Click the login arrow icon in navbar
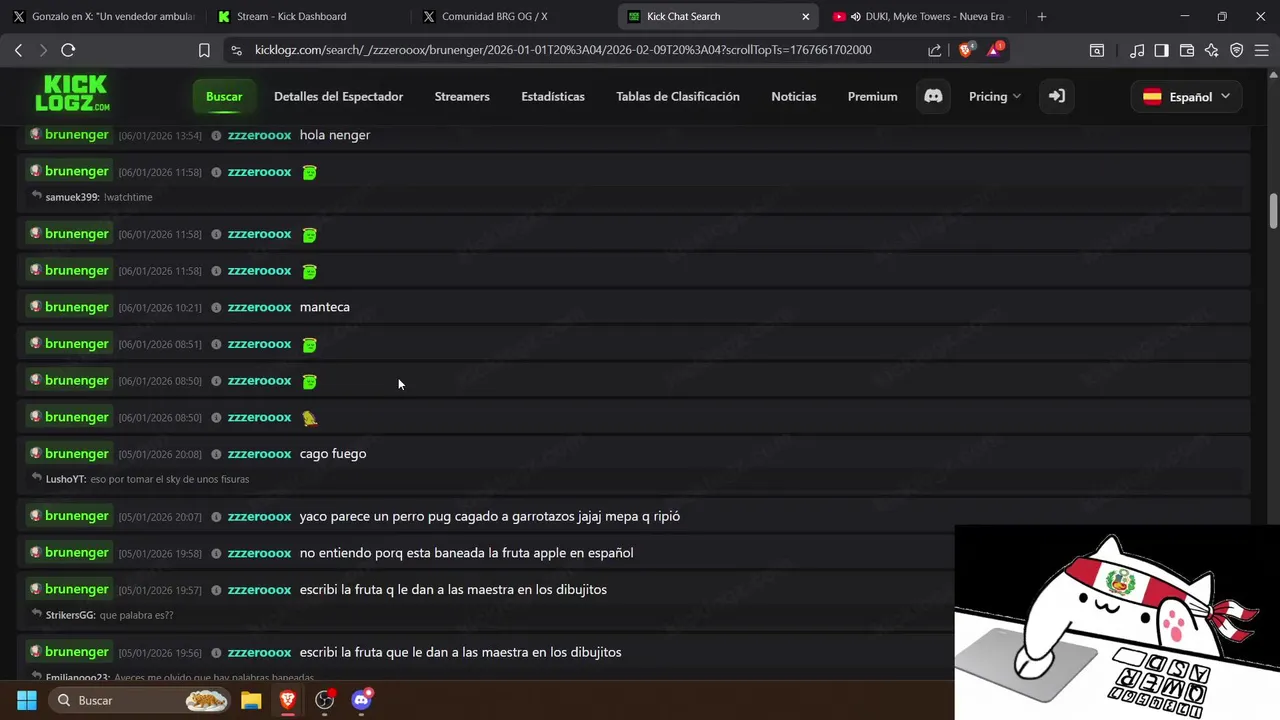 click(x=1056, y=96)
